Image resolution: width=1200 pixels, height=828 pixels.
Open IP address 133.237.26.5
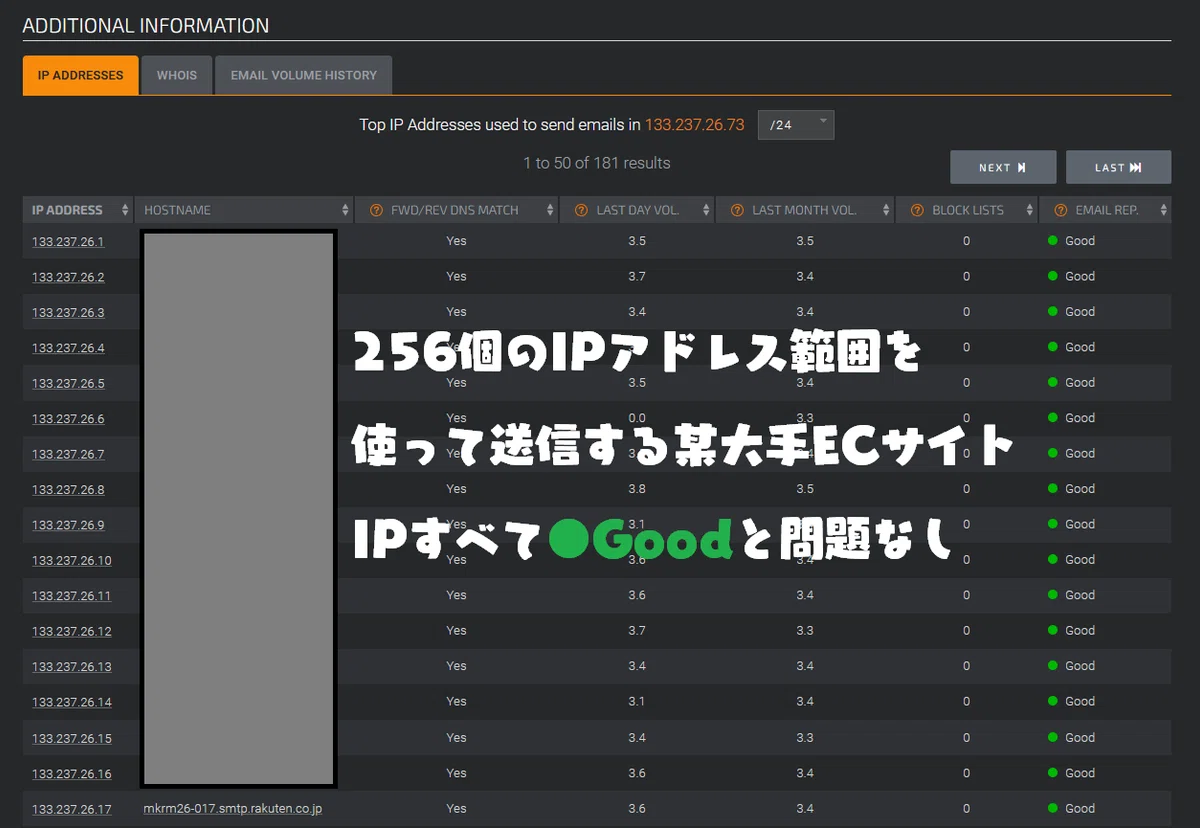[68, 384]
